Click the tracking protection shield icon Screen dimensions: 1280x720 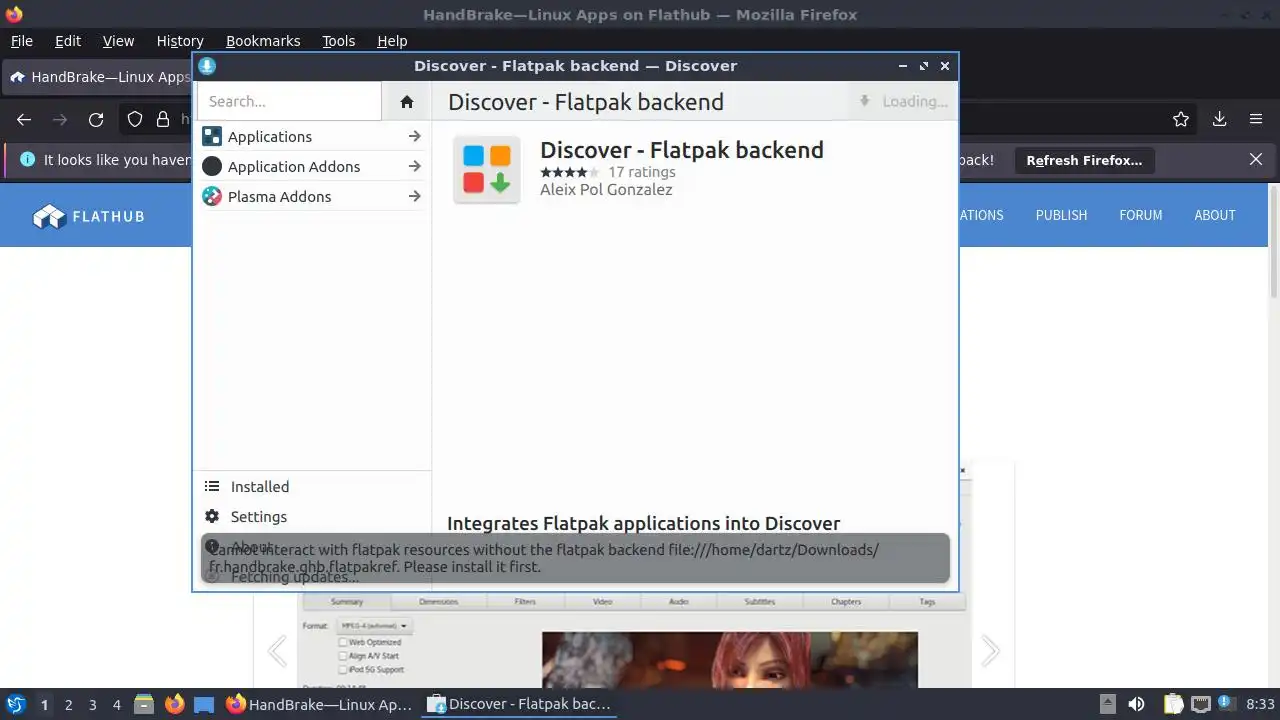coord(135,119)
